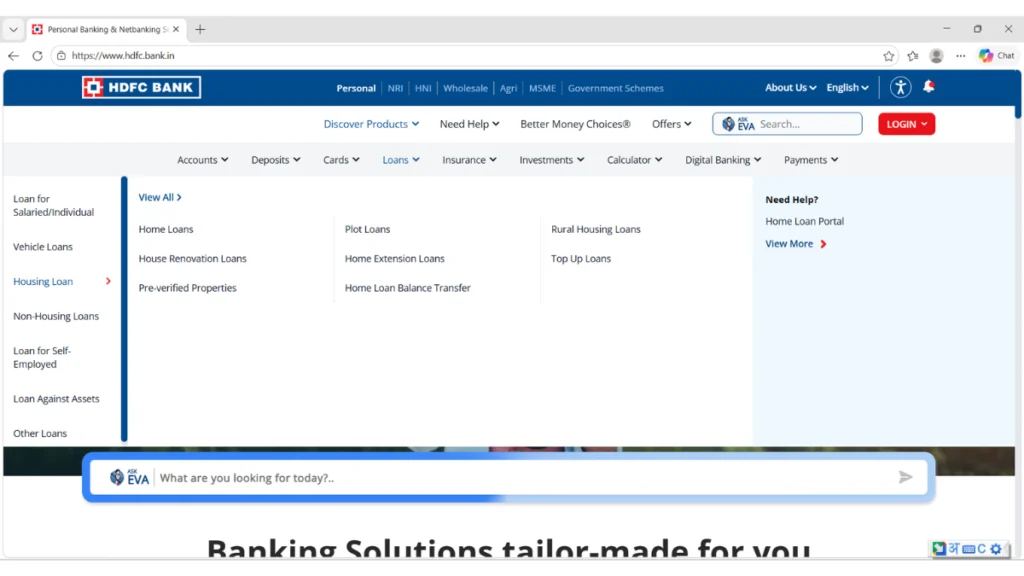Switch to Wholesale segment
The width and height of the screenshot is (1024, 576).
[x=465, y=88]
